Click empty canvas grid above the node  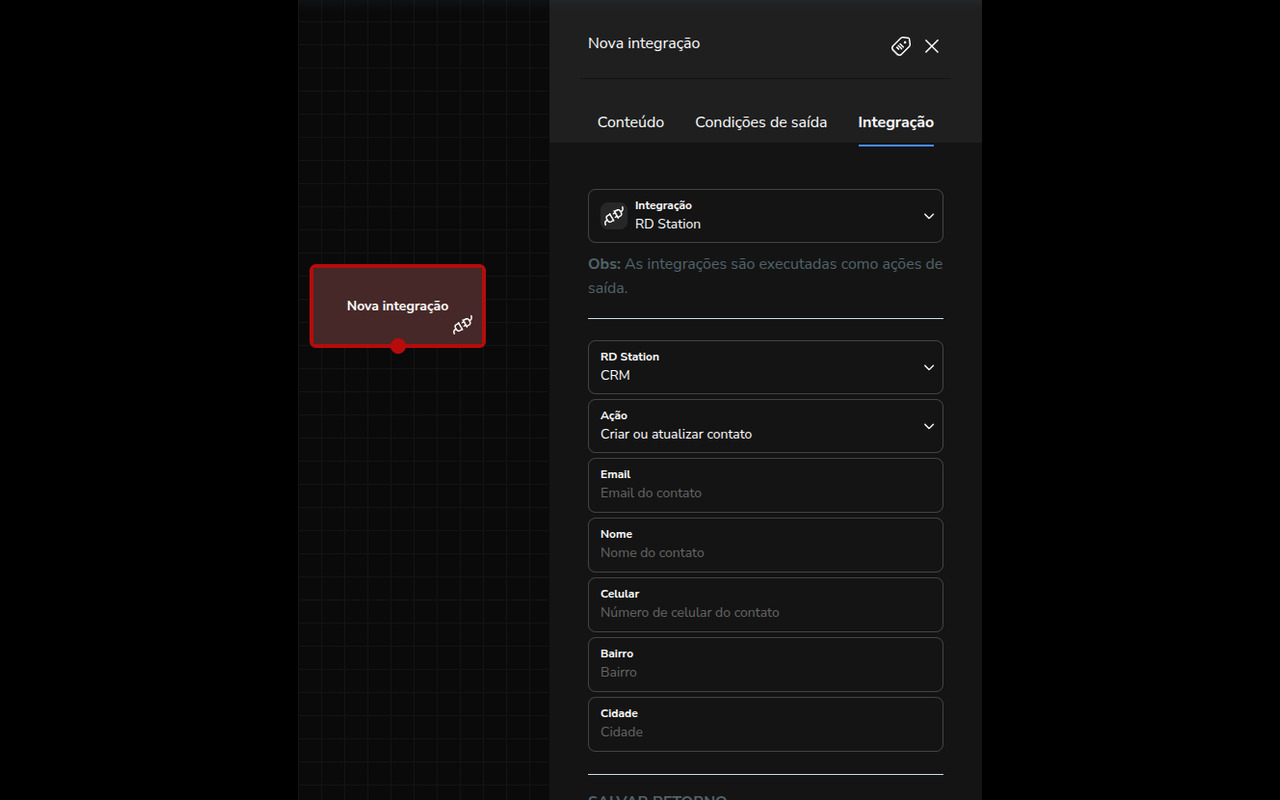coord(420,150)
